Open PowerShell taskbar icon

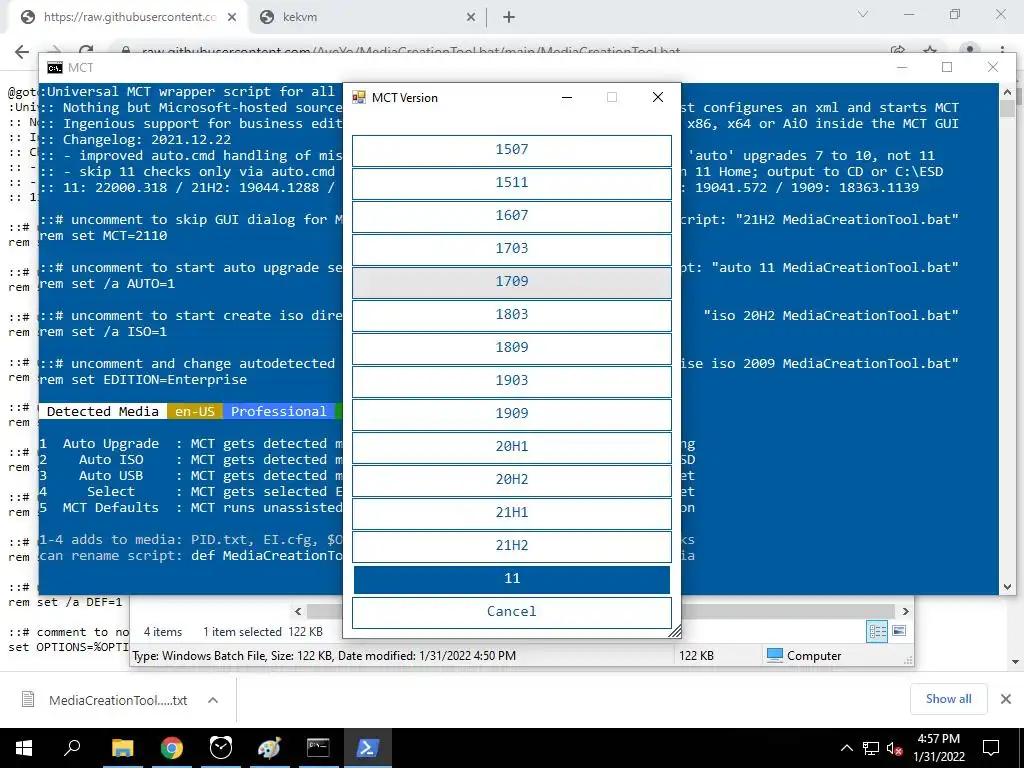[367, 748]
